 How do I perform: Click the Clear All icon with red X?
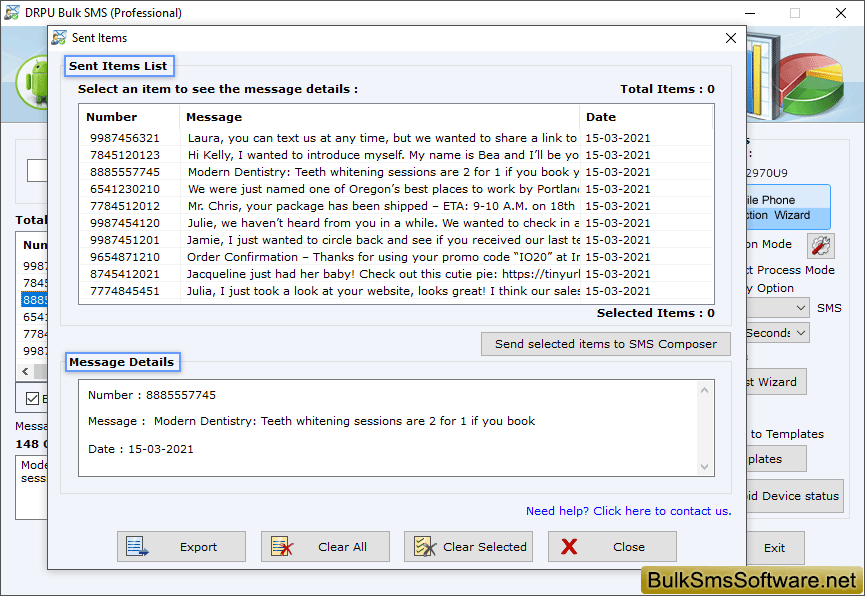coord(282,546)
